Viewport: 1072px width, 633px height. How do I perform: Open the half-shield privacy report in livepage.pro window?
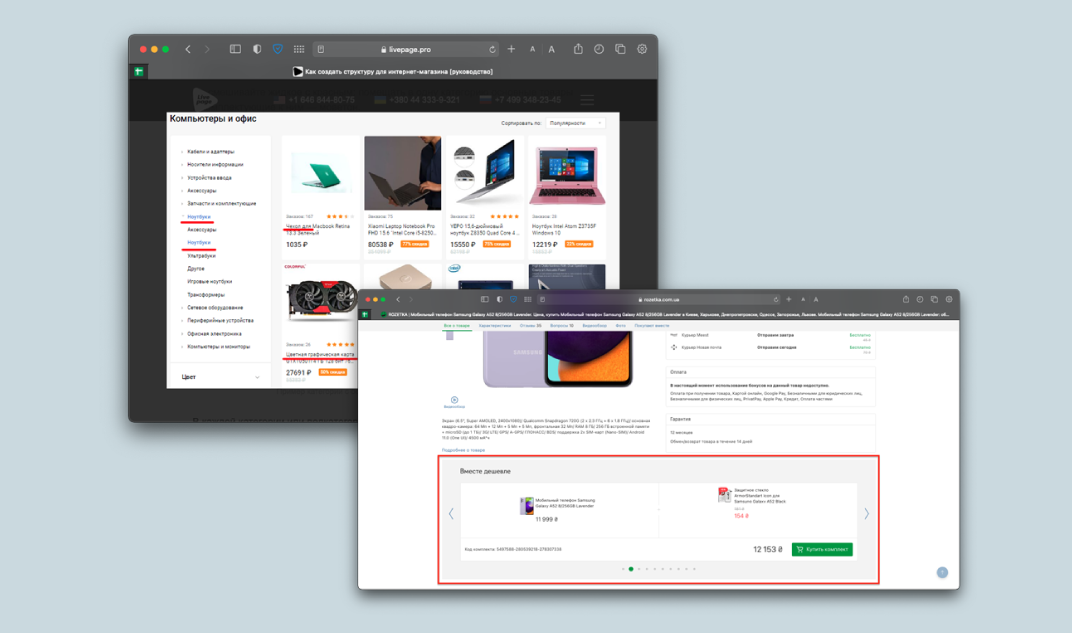(x=257, y=49)
